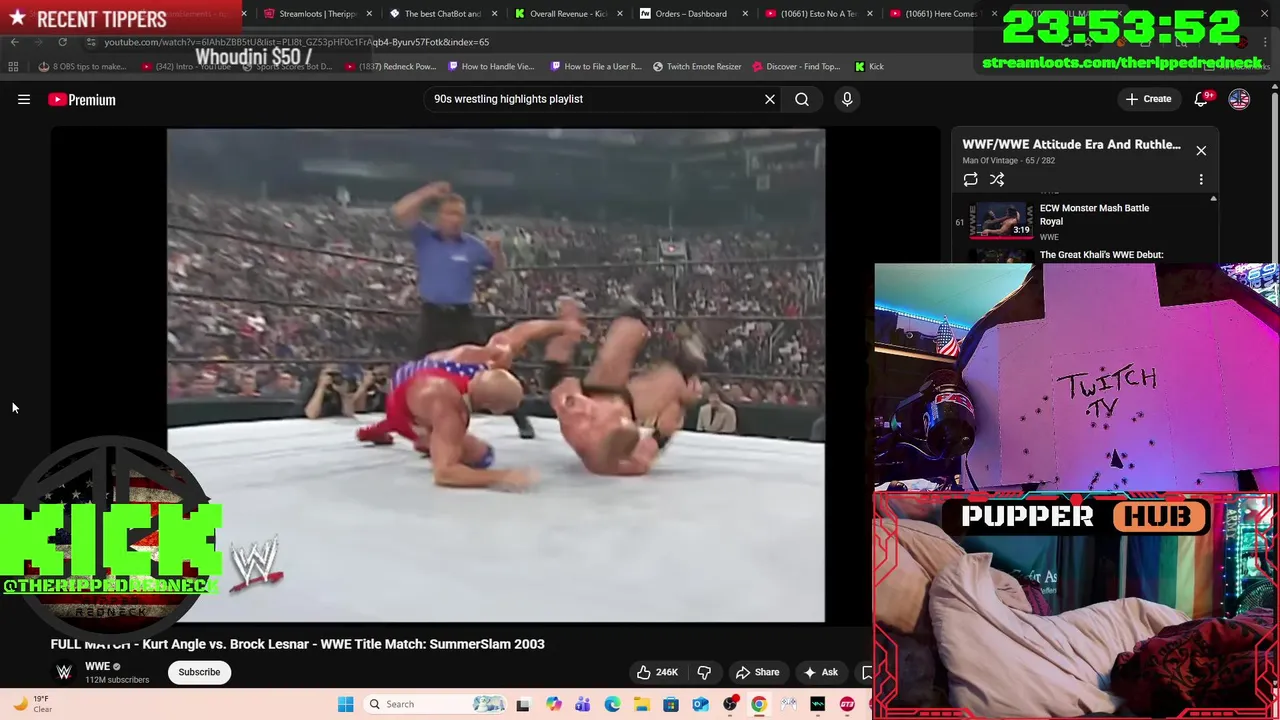Open '8 OBS tips to make' bookmark
Viewport: 1280px width, 720px height.
[x=82, y=66]
